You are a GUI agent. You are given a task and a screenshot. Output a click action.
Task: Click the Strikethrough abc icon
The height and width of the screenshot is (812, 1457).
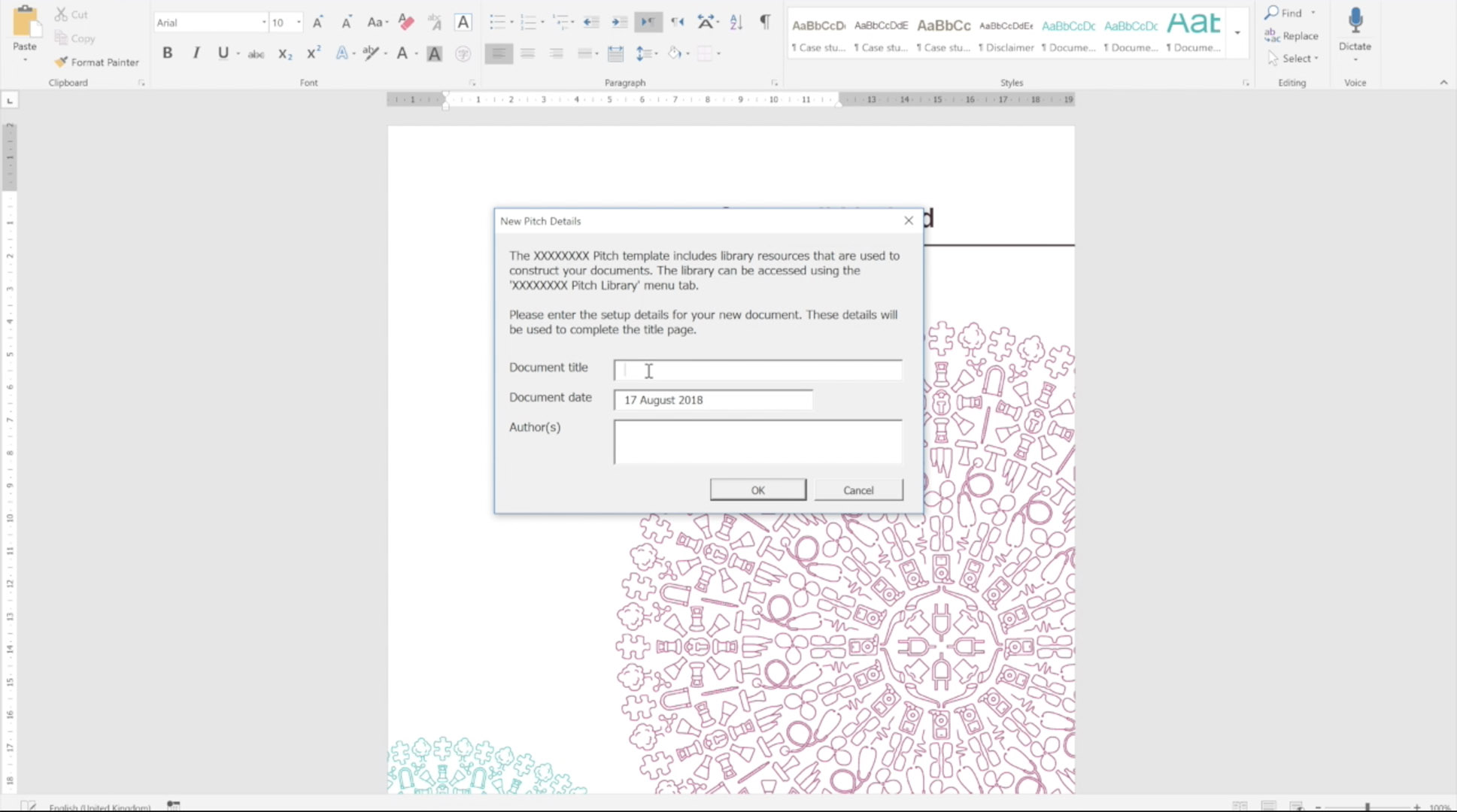tap(256, 53)
